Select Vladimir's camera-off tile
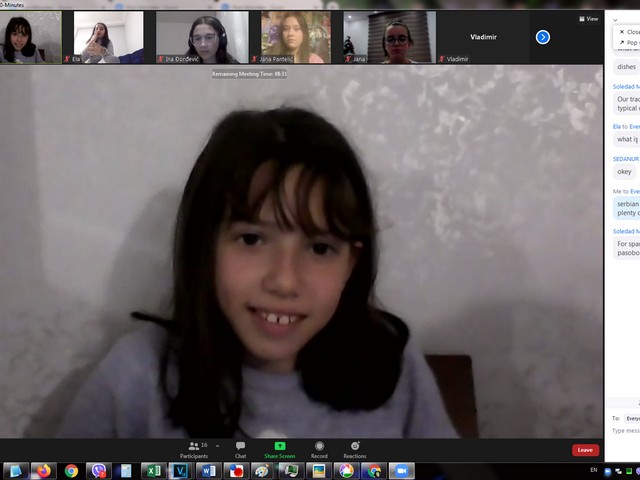Image resolution: width=640 pixels, height=480 pixels. (x=483, y=37)
